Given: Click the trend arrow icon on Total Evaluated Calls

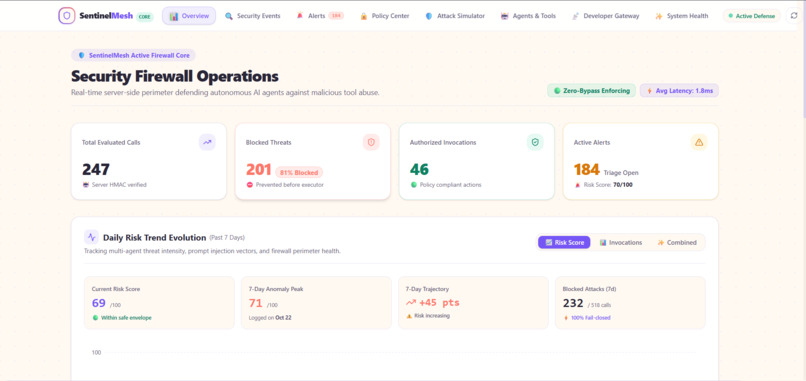Looking at the screenshot, I should pos(207,142).
